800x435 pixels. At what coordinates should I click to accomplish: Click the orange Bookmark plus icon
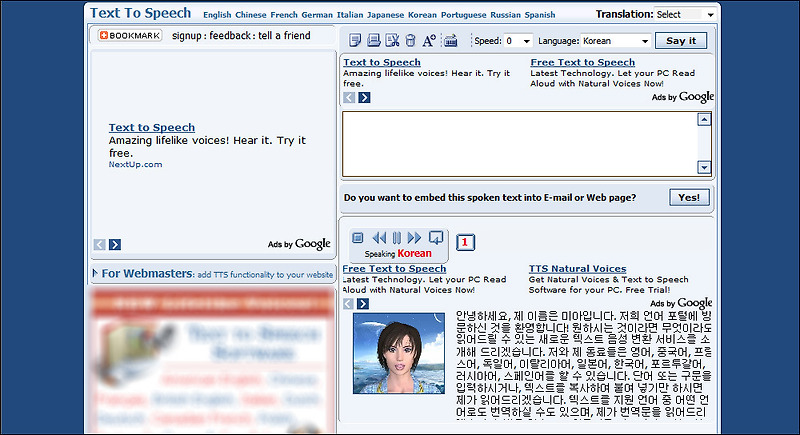click(x=104, y=35)
